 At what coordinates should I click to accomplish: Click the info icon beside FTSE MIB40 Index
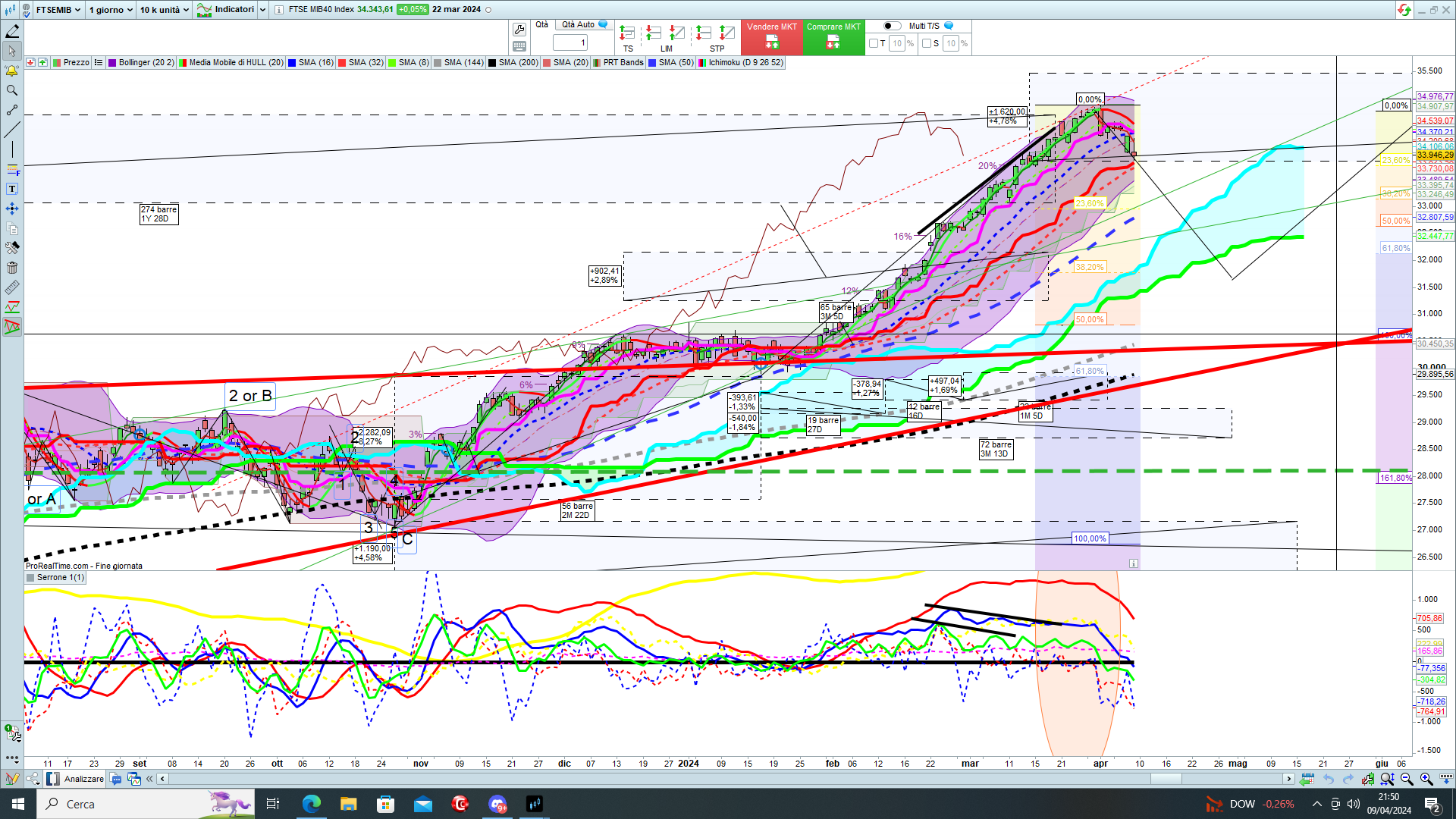[279, 10]
